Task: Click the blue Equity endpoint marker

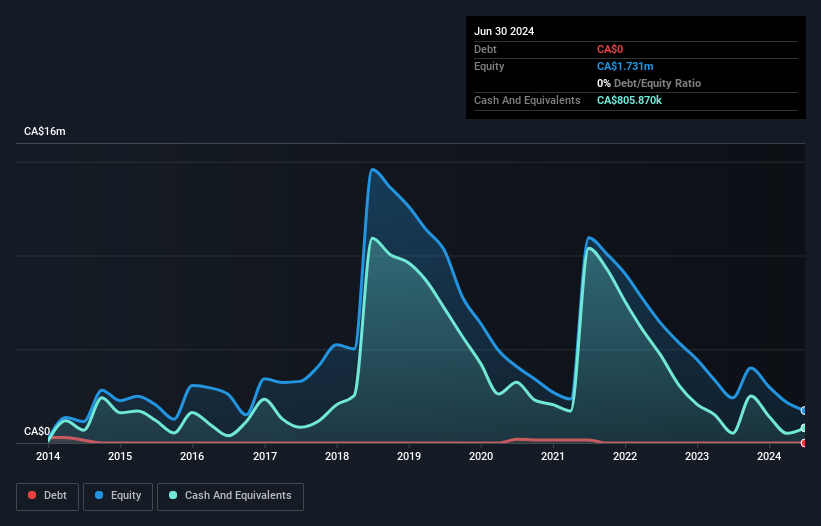Action: pyautogui.click(x=803, y=411)
